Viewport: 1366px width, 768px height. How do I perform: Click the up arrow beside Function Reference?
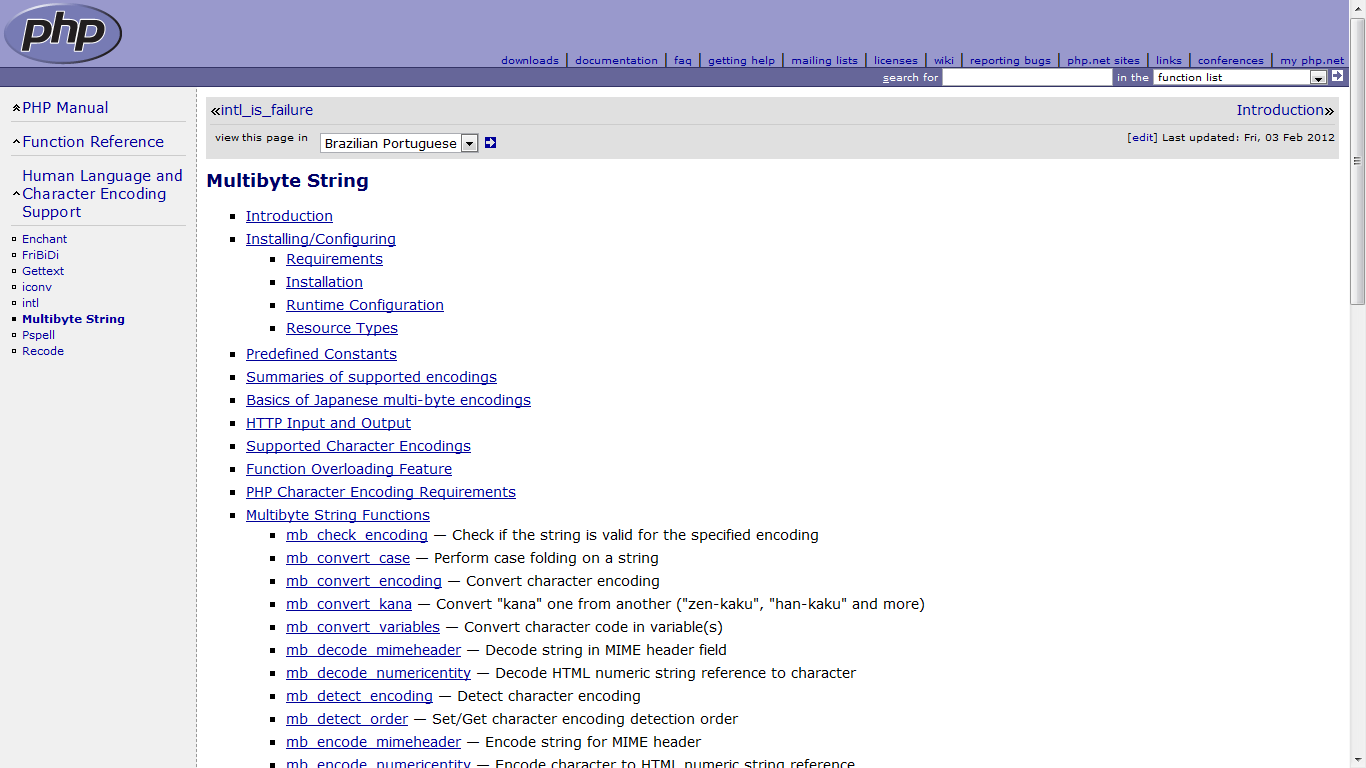click(16, 142)
